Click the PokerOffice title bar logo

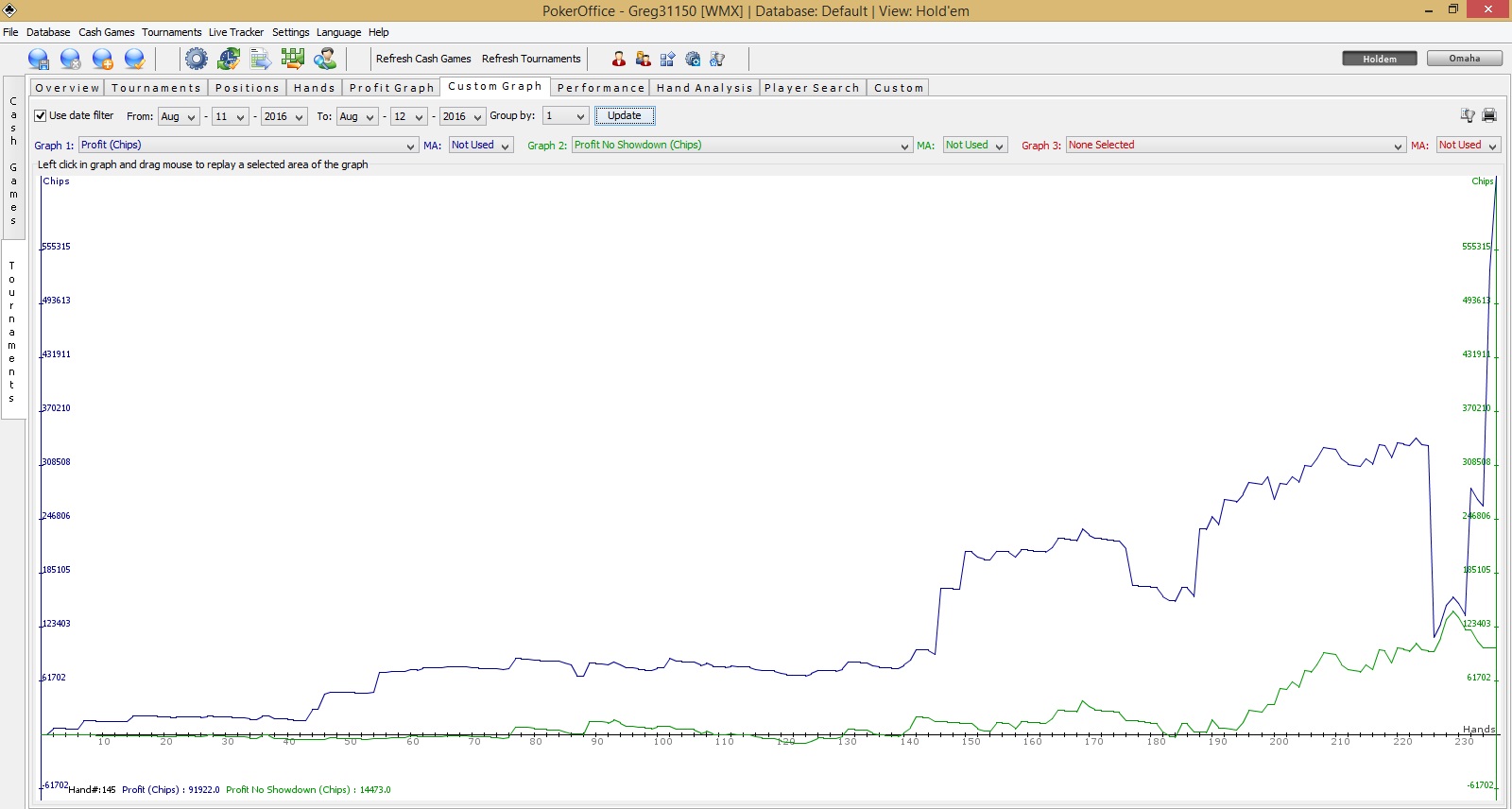(9, 10)
